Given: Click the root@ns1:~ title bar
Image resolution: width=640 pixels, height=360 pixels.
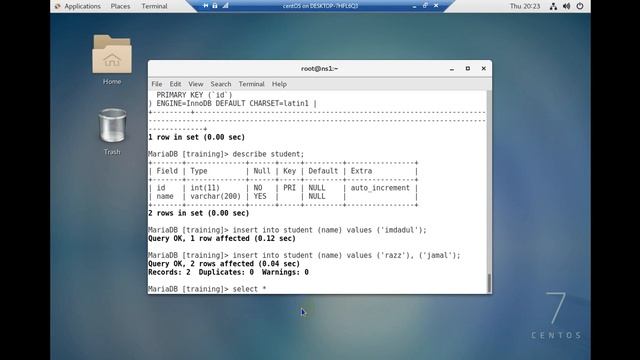Looking at the screenshot, I should pos(319,69).
